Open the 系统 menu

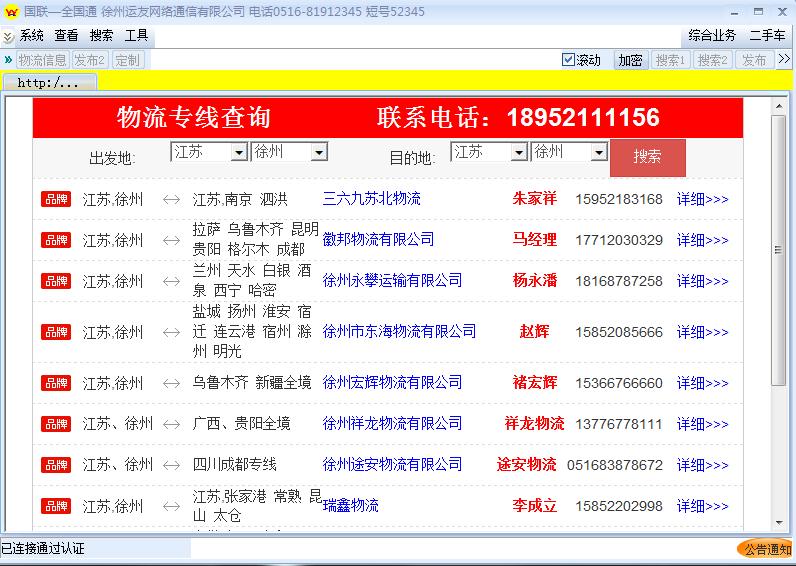[x=31, y=36]
